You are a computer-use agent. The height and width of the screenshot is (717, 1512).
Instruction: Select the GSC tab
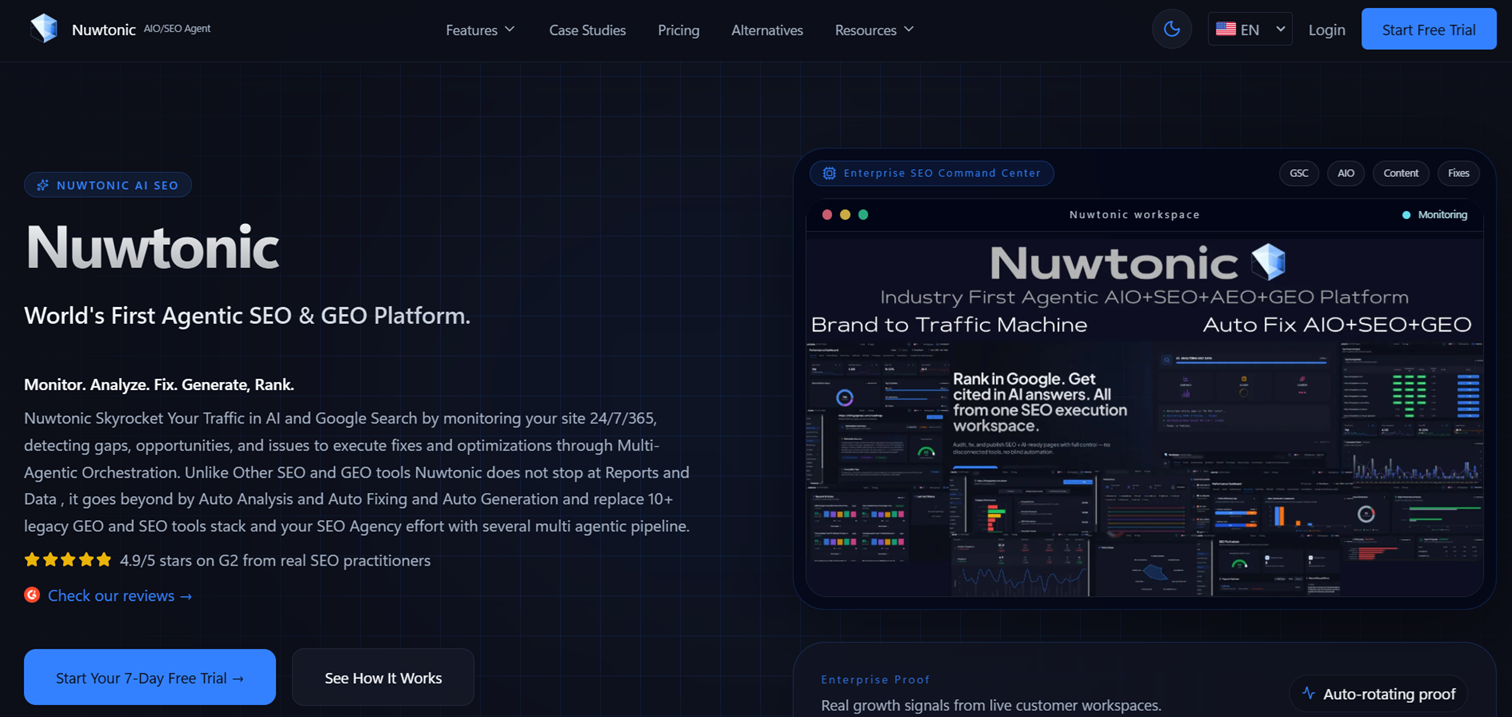pos(1299,173)
